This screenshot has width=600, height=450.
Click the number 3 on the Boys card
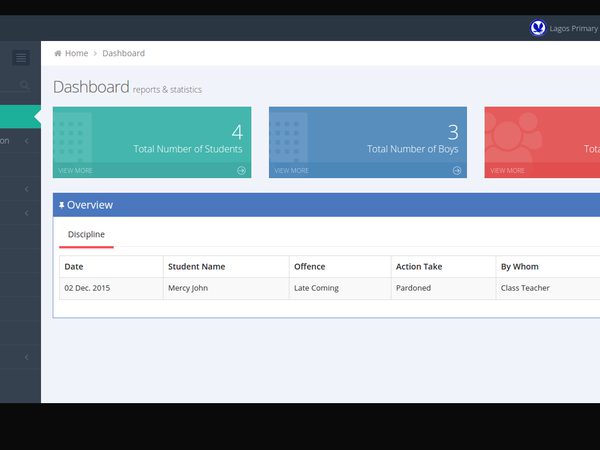tap(453, 132)
